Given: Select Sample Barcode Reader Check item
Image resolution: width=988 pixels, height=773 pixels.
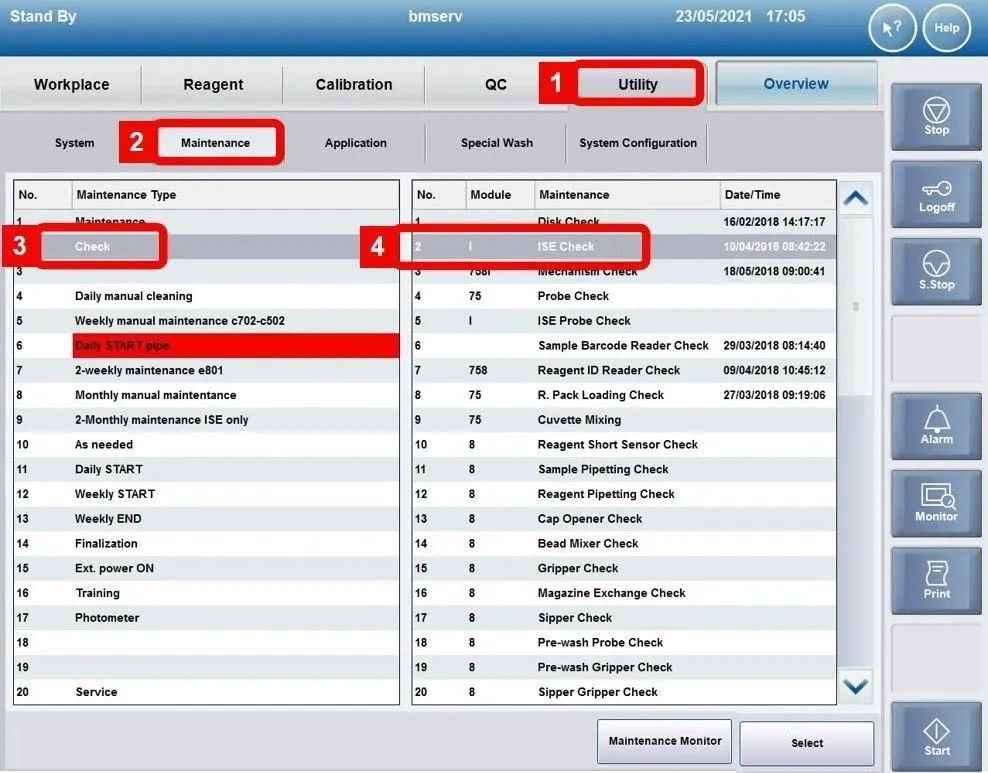Looking at the screenshot, I should tap(624, 345).
